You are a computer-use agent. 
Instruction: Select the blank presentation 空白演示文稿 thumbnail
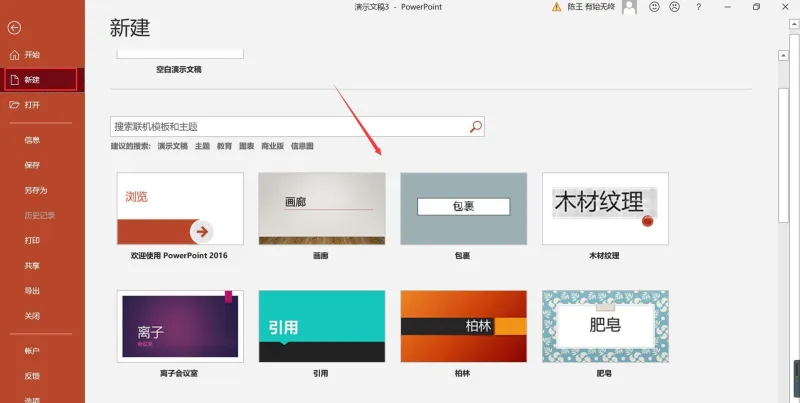click(x=180, y=54)
